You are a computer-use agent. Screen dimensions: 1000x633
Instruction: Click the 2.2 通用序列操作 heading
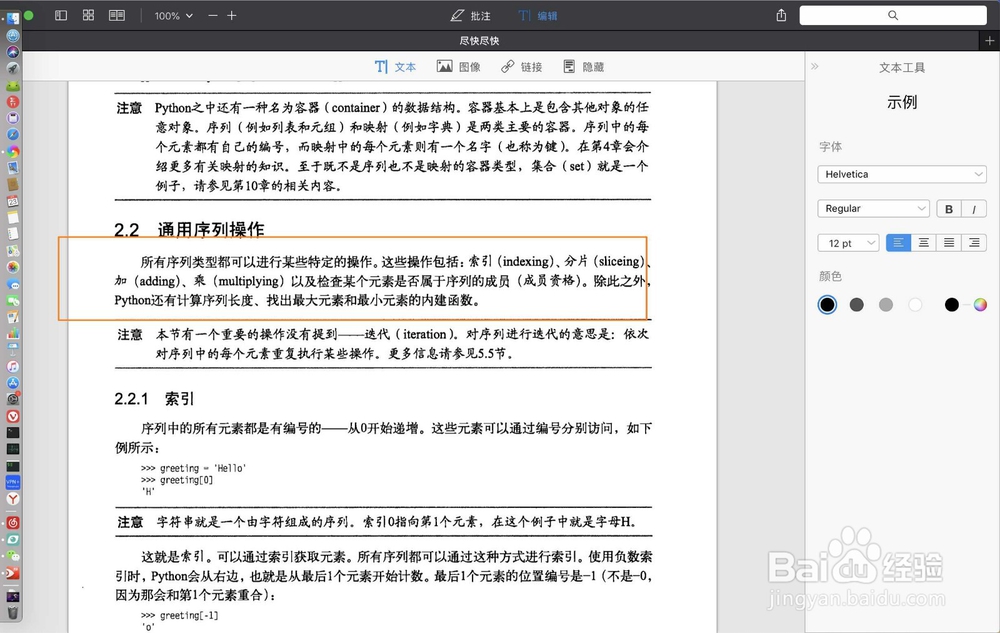(189, 229)
